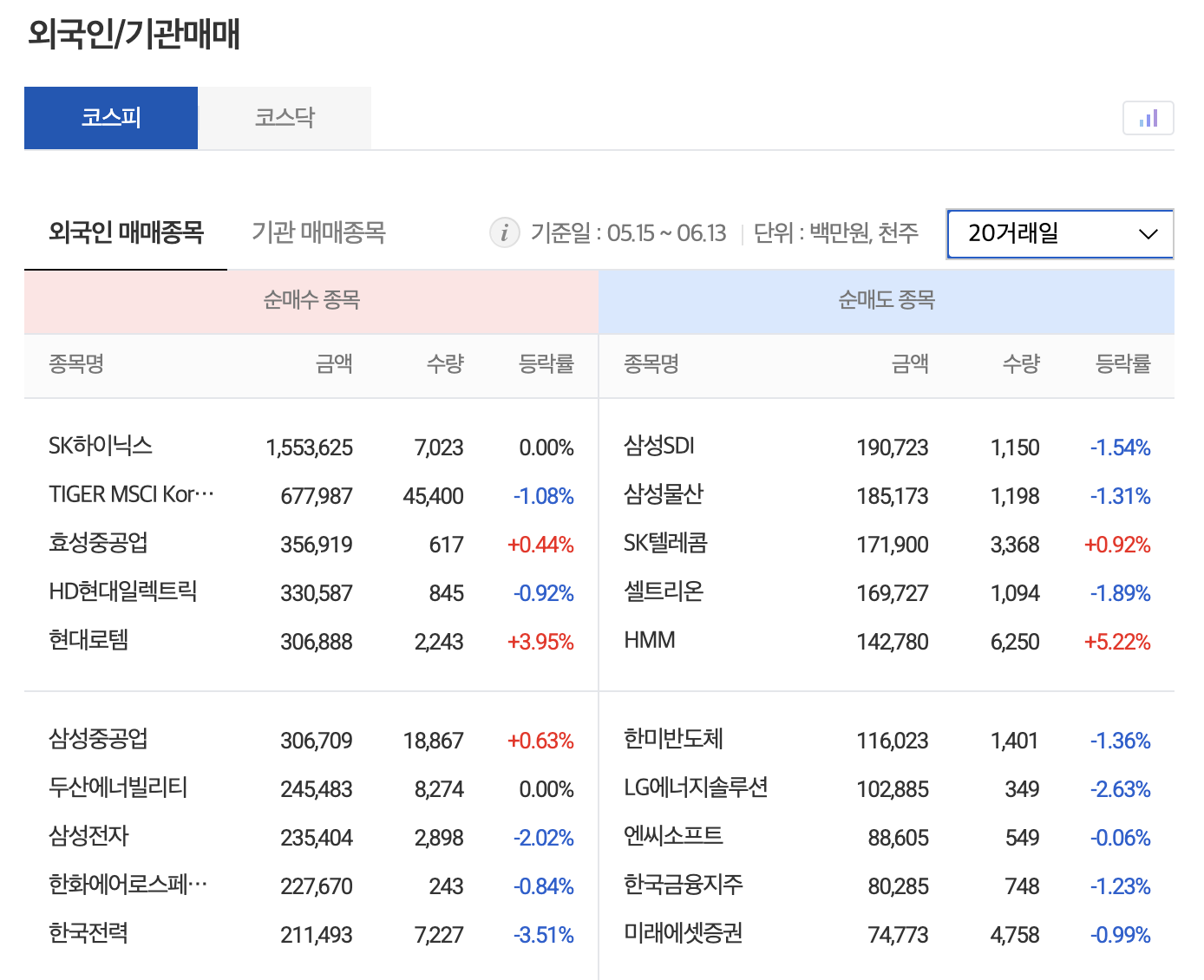Open the 두산에너빌리티 stock link
The image size is (1204, 980).
[118, 787]
